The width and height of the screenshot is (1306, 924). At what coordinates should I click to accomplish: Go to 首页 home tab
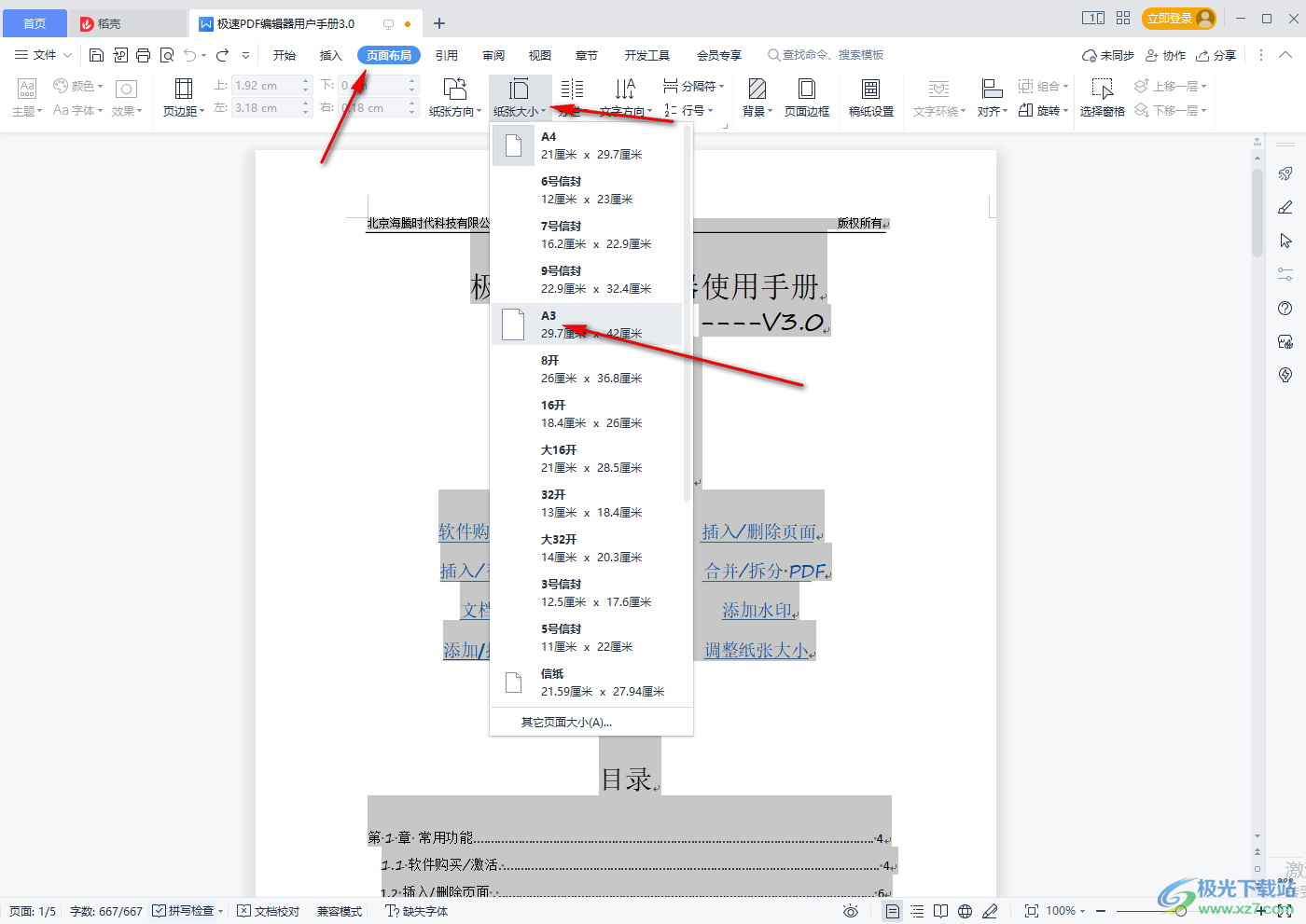tap(35, 23)
